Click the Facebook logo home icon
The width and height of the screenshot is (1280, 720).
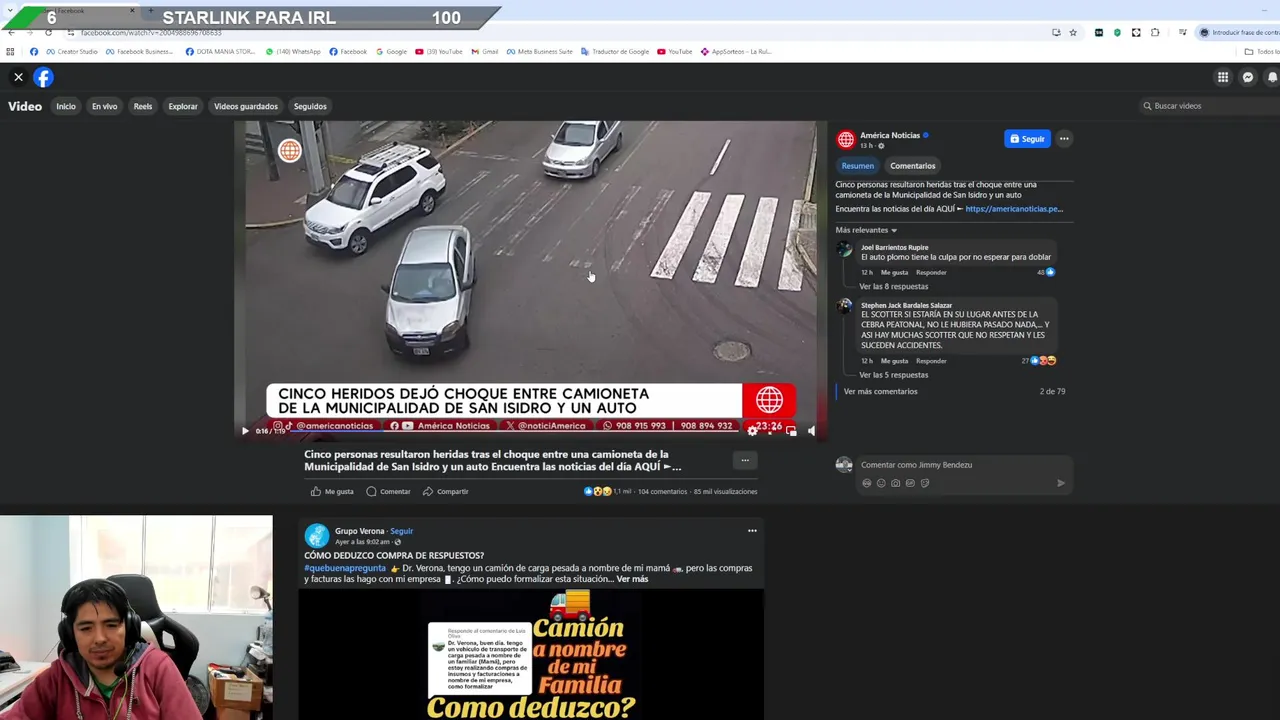(43, 77)
